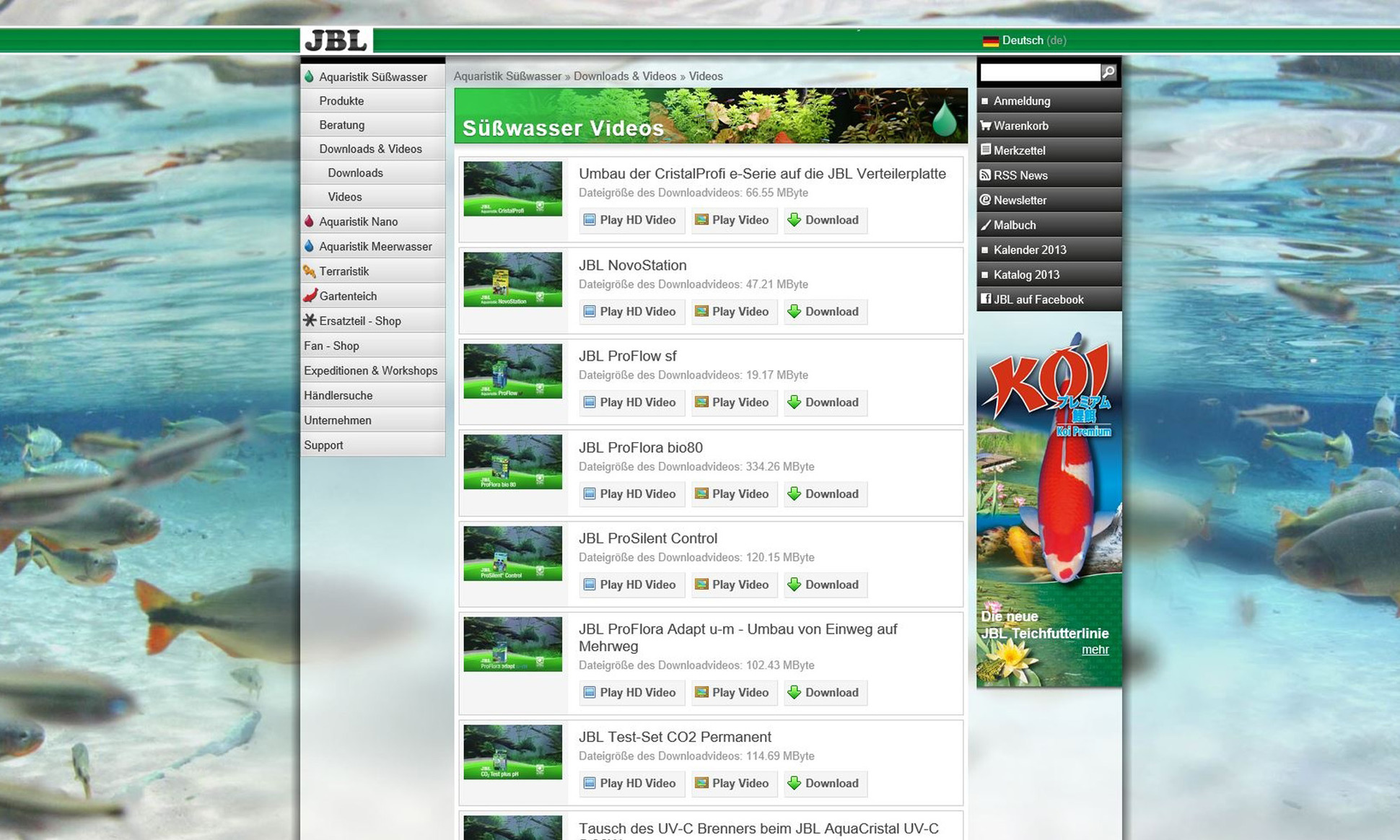Open Expeditionen & Workshops page
This screenshot has width=1400, height=840.
tap(372, 371)
